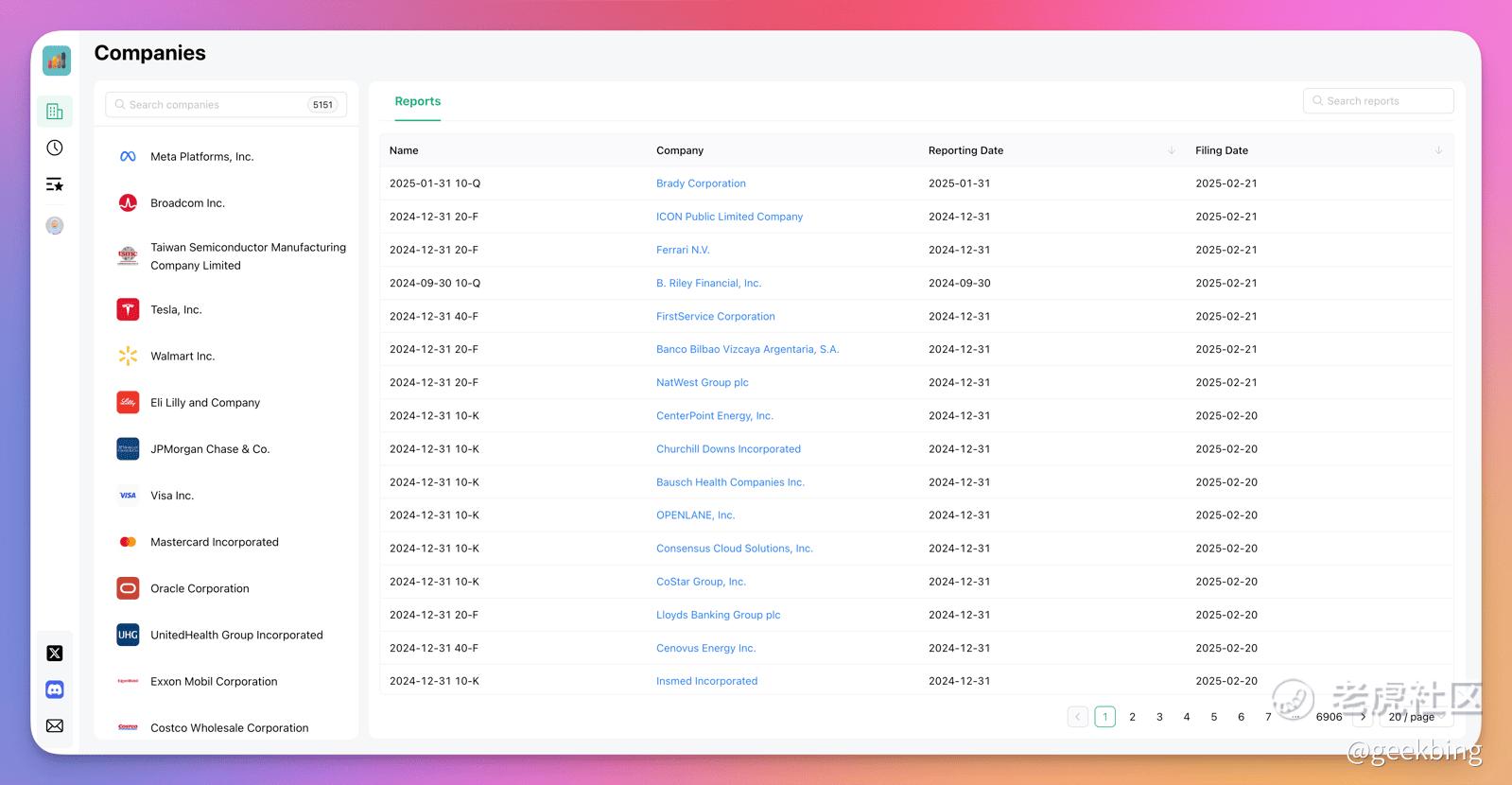Click the Costco logo icon
This screenshot has width=1512, height=785.
point(128,727)
